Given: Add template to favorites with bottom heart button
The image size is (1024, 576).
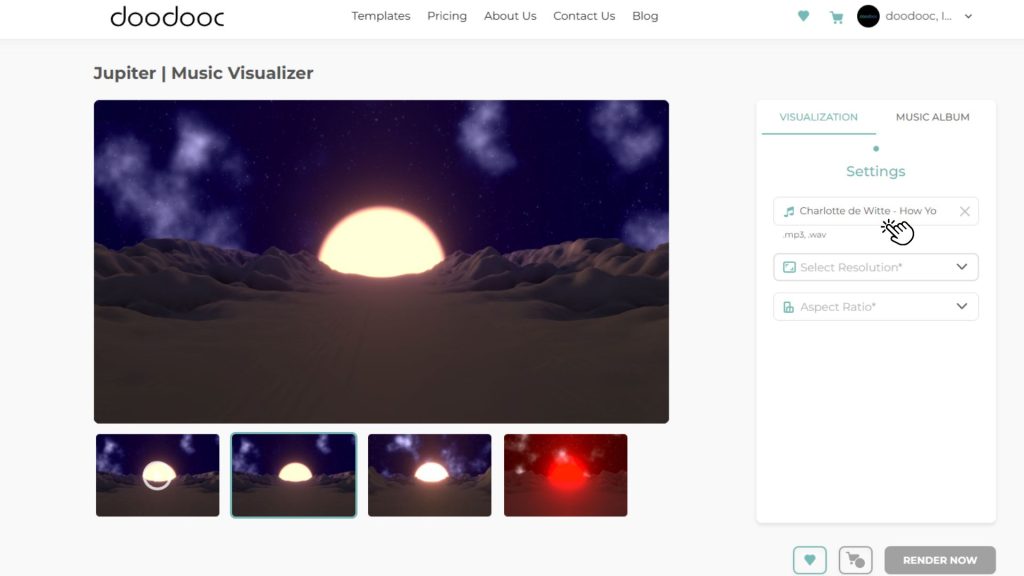Looking at the screenshot, I should (810, 560).
